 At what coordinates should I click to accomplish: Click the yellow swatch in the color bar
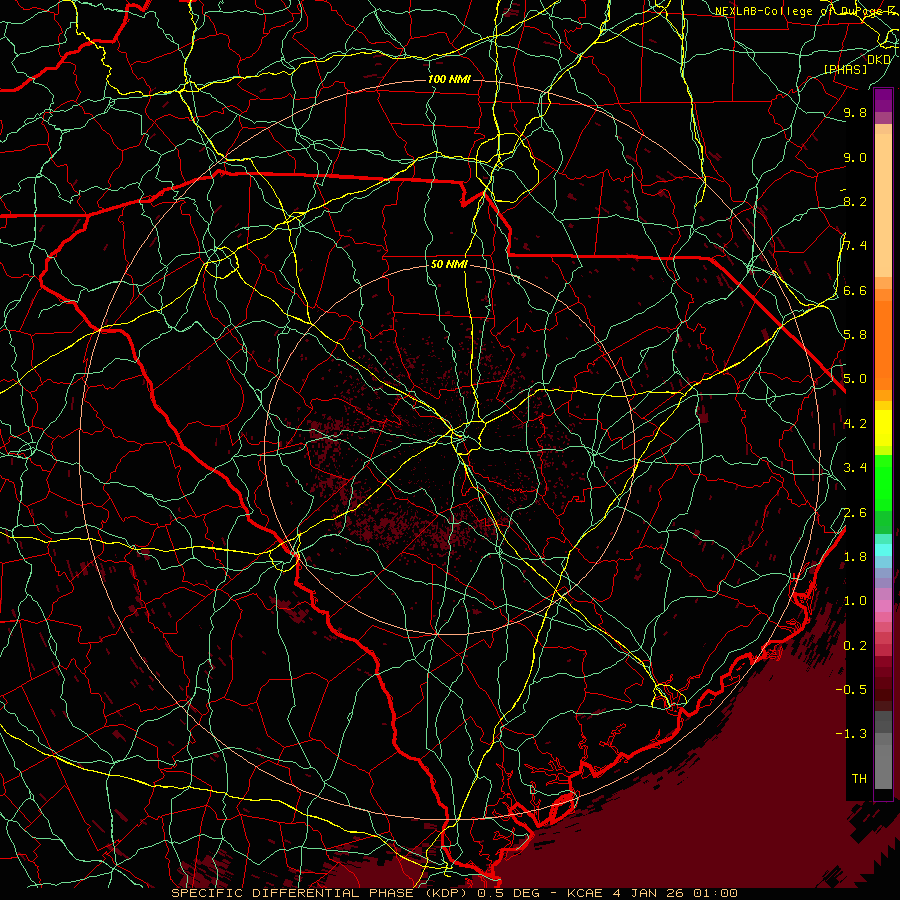point(883,428)
